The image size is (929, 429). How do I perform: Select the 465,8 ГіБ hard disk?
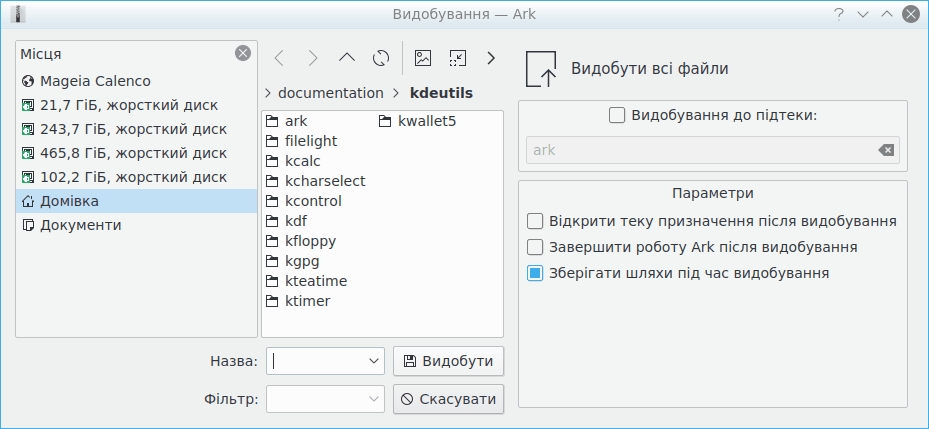click(x=133, y=153)
